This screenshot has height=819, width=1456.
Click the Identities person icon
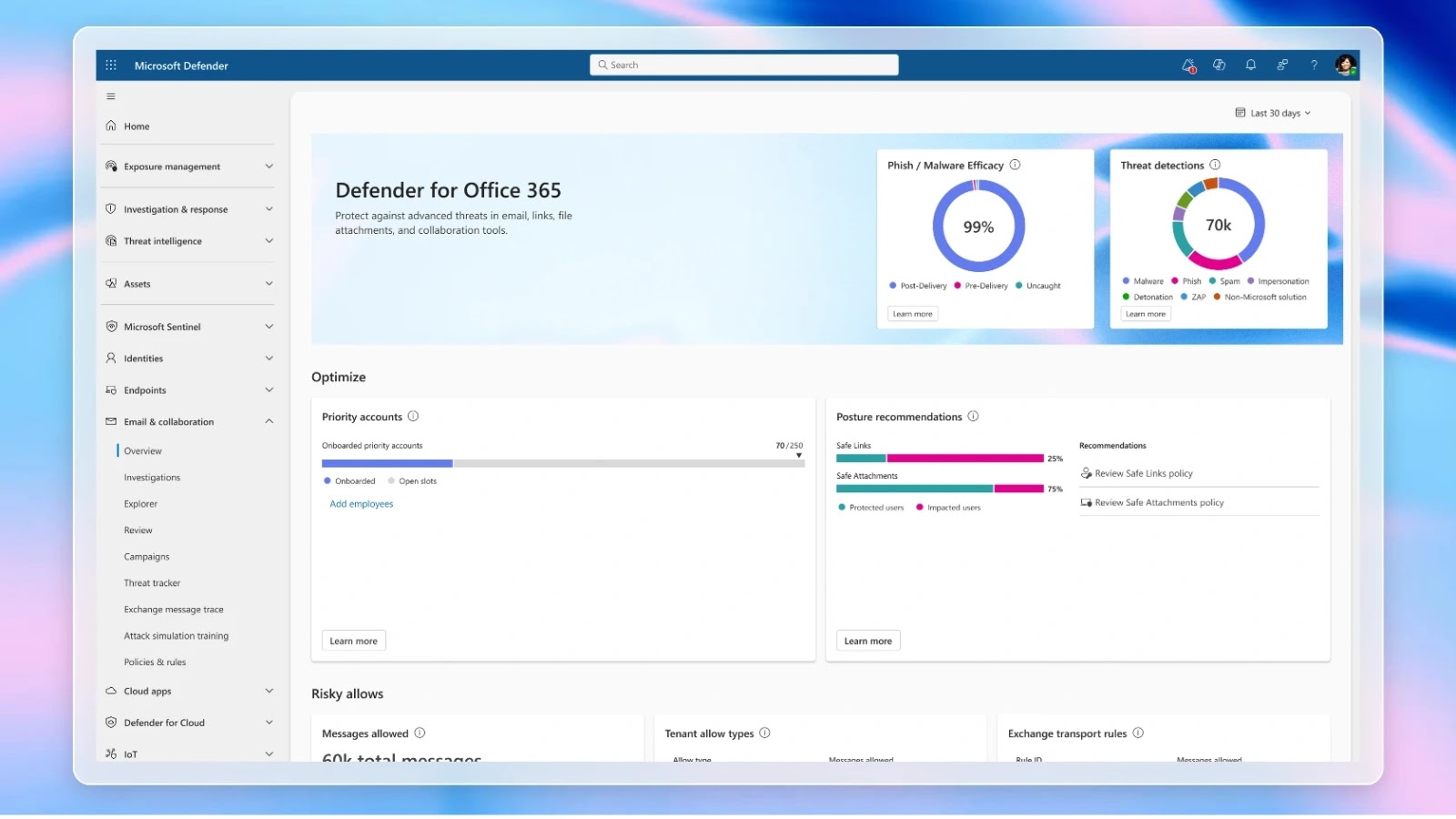pyautogui.click(x=111, y=359)
